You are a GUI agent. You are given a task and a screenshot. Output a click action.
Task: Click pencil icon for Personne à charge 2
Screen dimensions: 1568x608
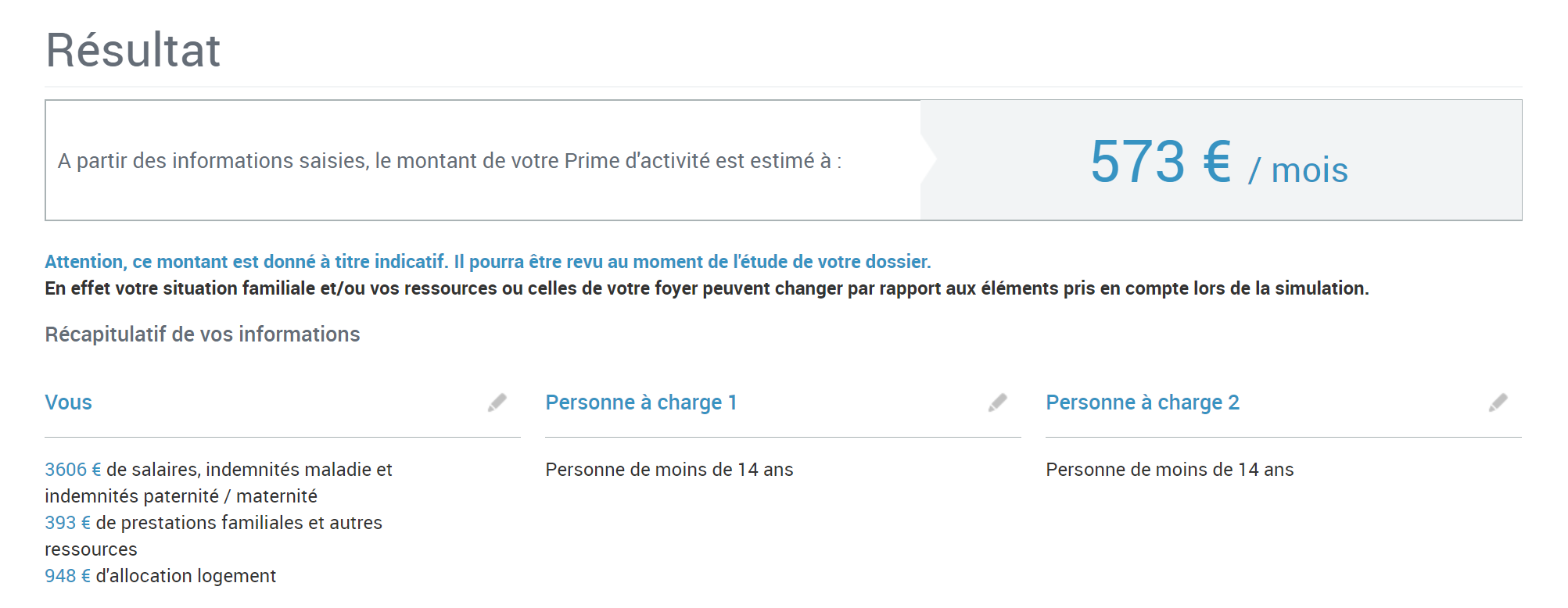(1498, 402)
